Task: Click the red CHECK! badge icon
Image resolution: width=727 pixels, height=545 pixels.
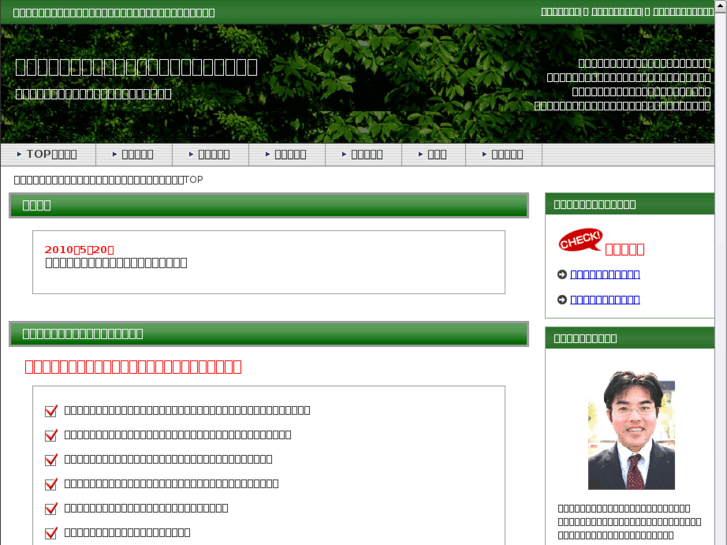Action: pos(580,240)
